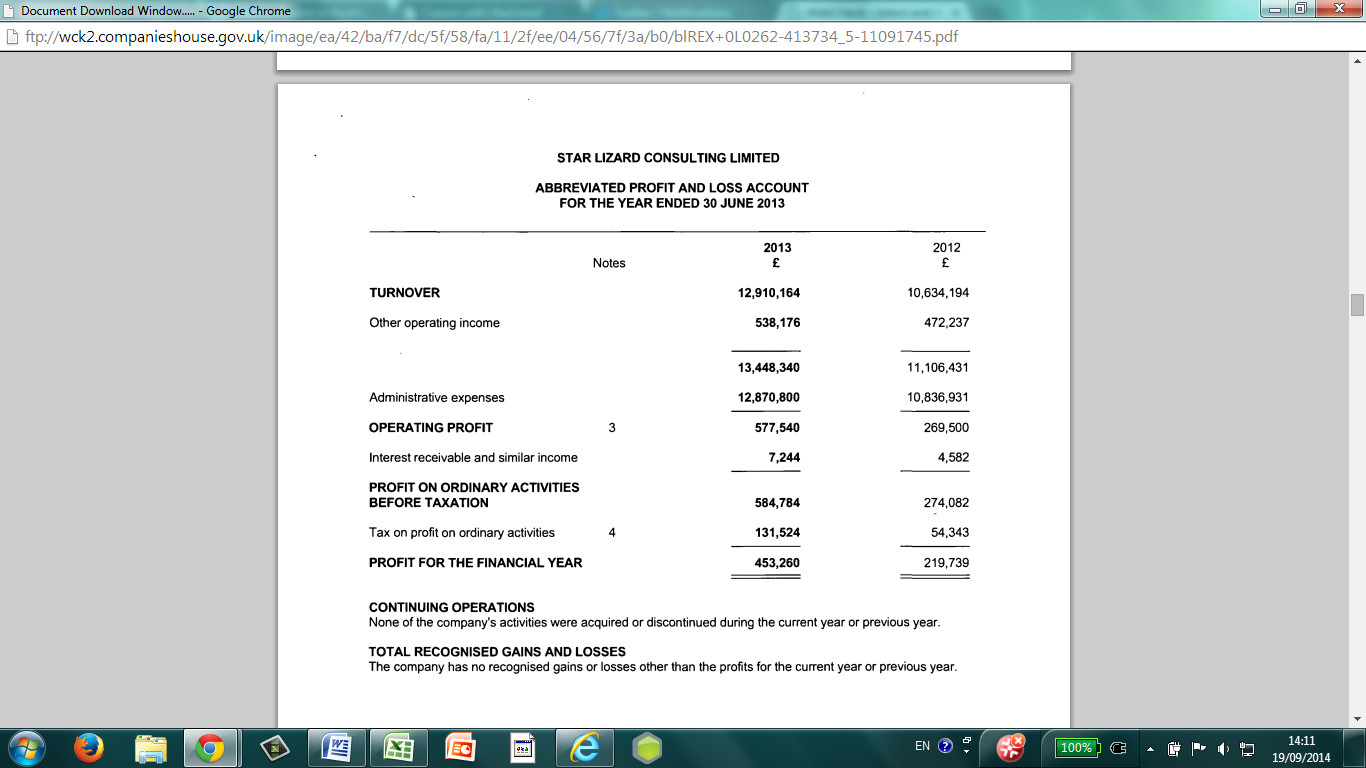Click the 2012 turnover value 10,634,194

coord(937,293)
